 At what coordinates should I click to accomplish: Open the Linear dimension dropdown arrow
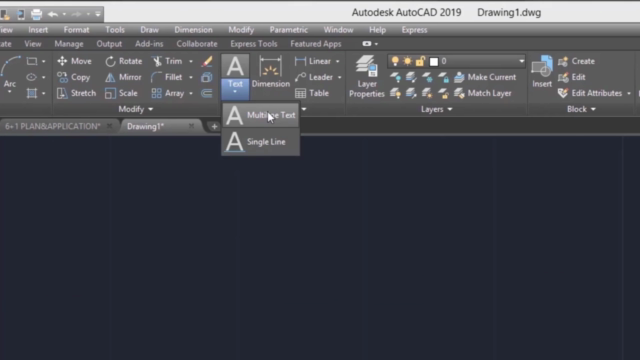(x=338, y=61)
